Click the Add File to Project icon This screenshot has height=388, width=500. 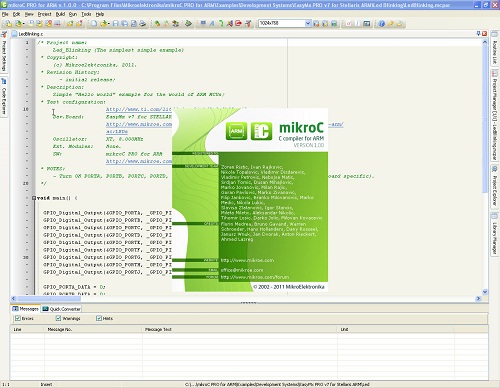tap(70, 23)
